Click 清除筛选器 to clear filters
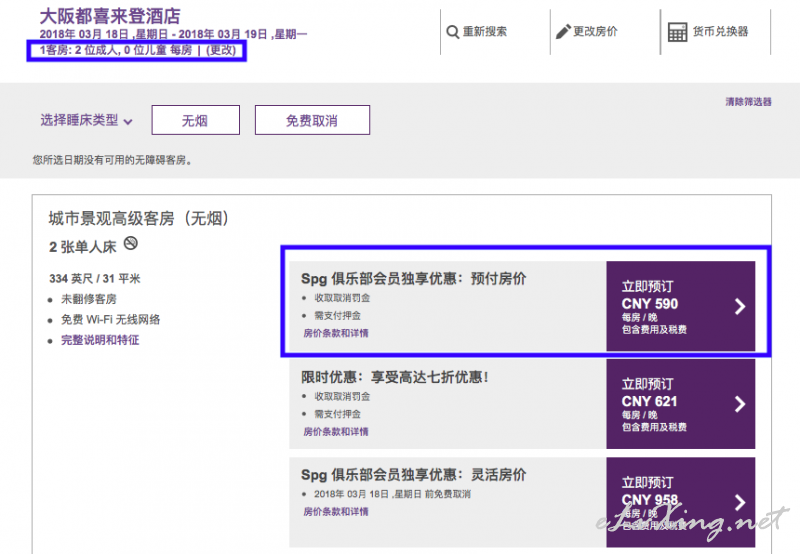 tap(748, 102)
